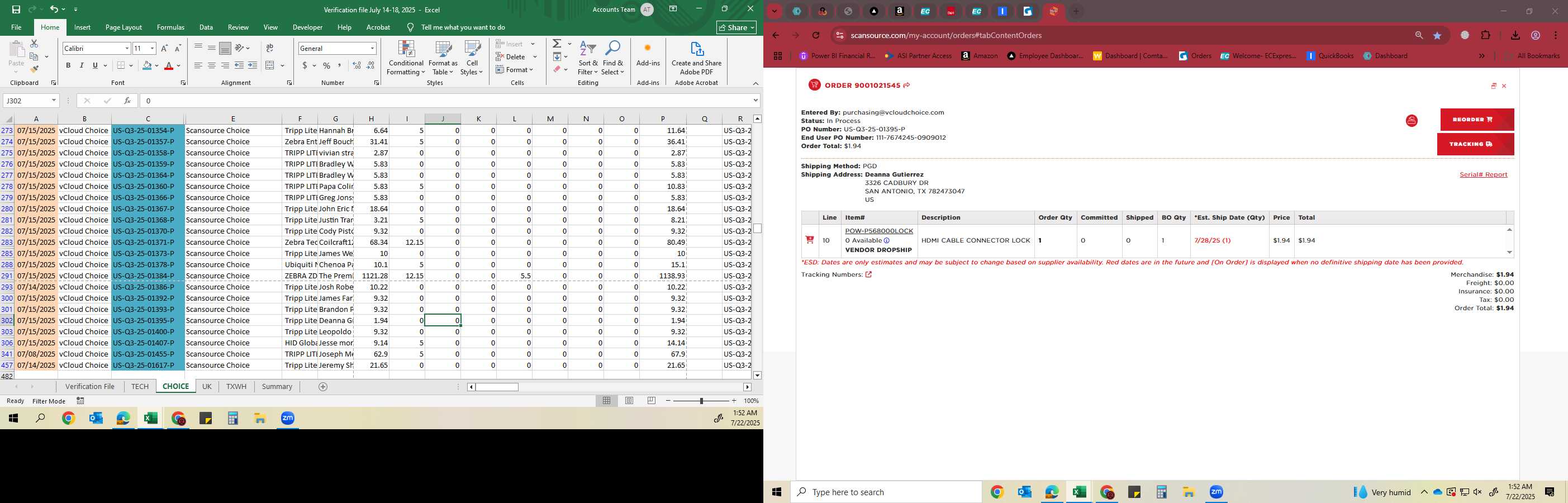
Task: Toggle Wrap Text in Alignment group
Action: (270, 48)
